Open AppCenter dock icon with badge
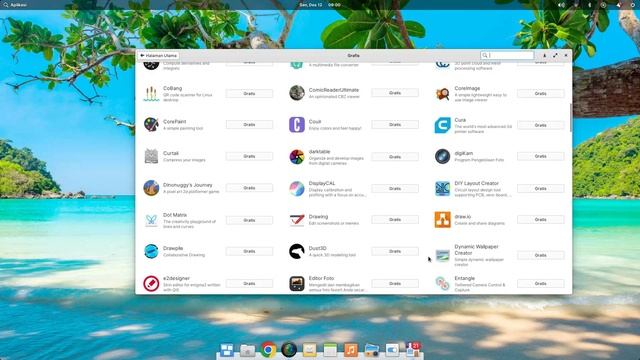The image size is (640, 360). pos(413,349)
